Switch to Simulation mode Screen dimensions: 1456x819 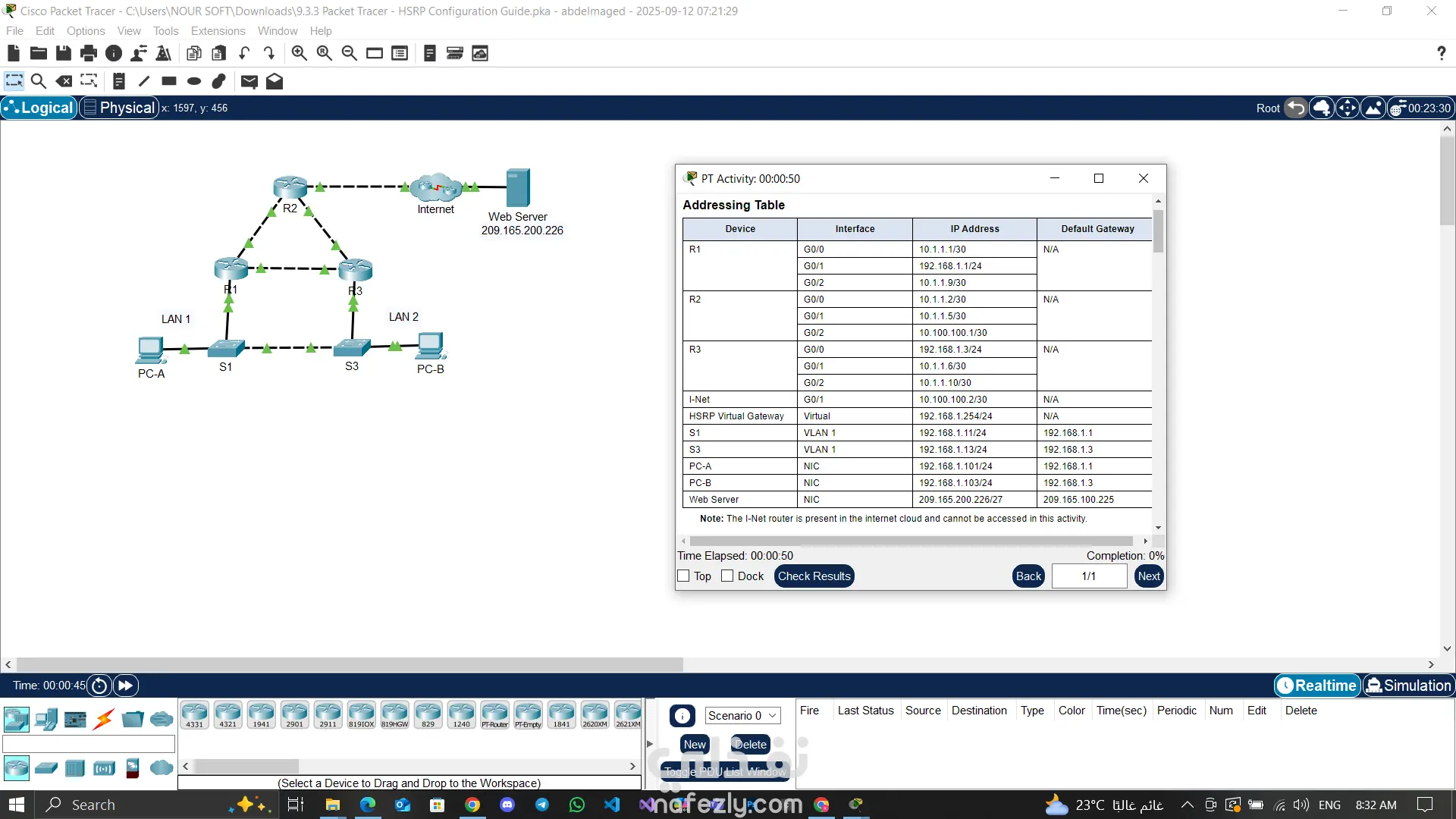(x=1408, y=686)
